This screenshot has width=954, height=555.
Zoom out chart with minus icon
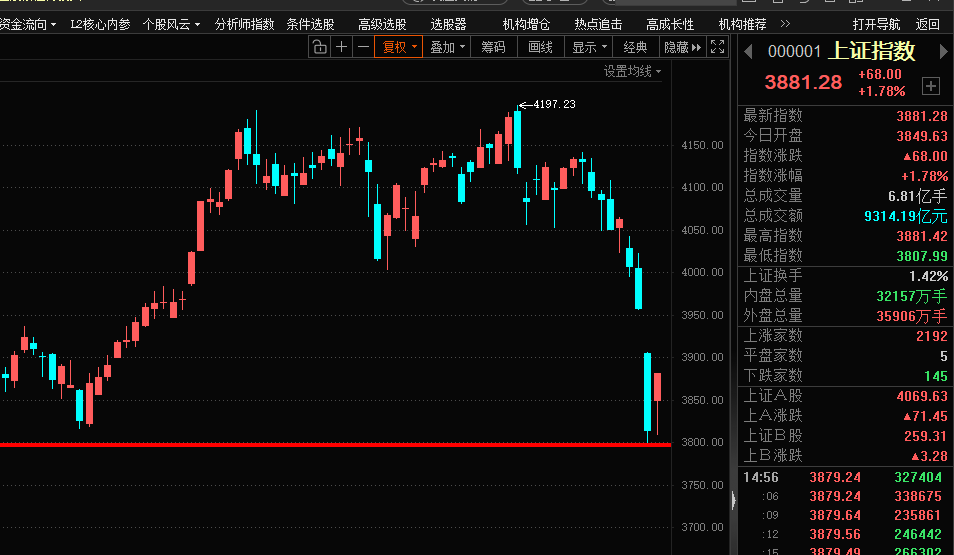pyautogui.click(x=362, y=47)
